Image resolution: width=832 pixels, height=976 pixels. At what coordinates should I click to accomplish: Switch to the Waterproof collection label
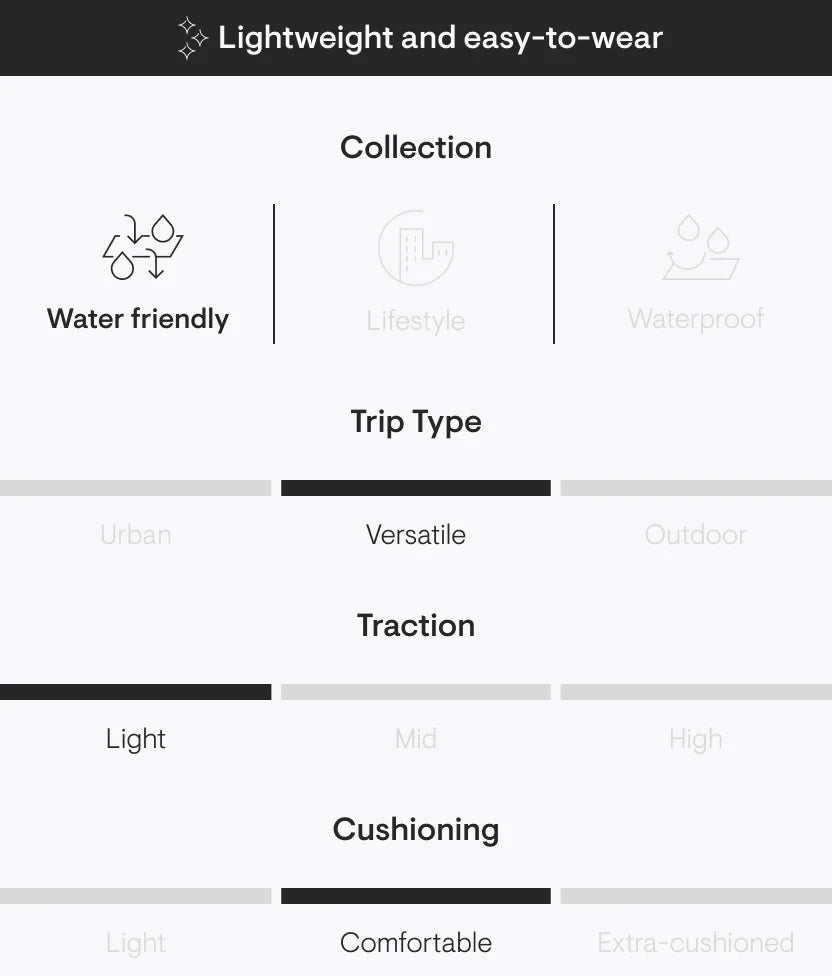(x=696, y=319)
